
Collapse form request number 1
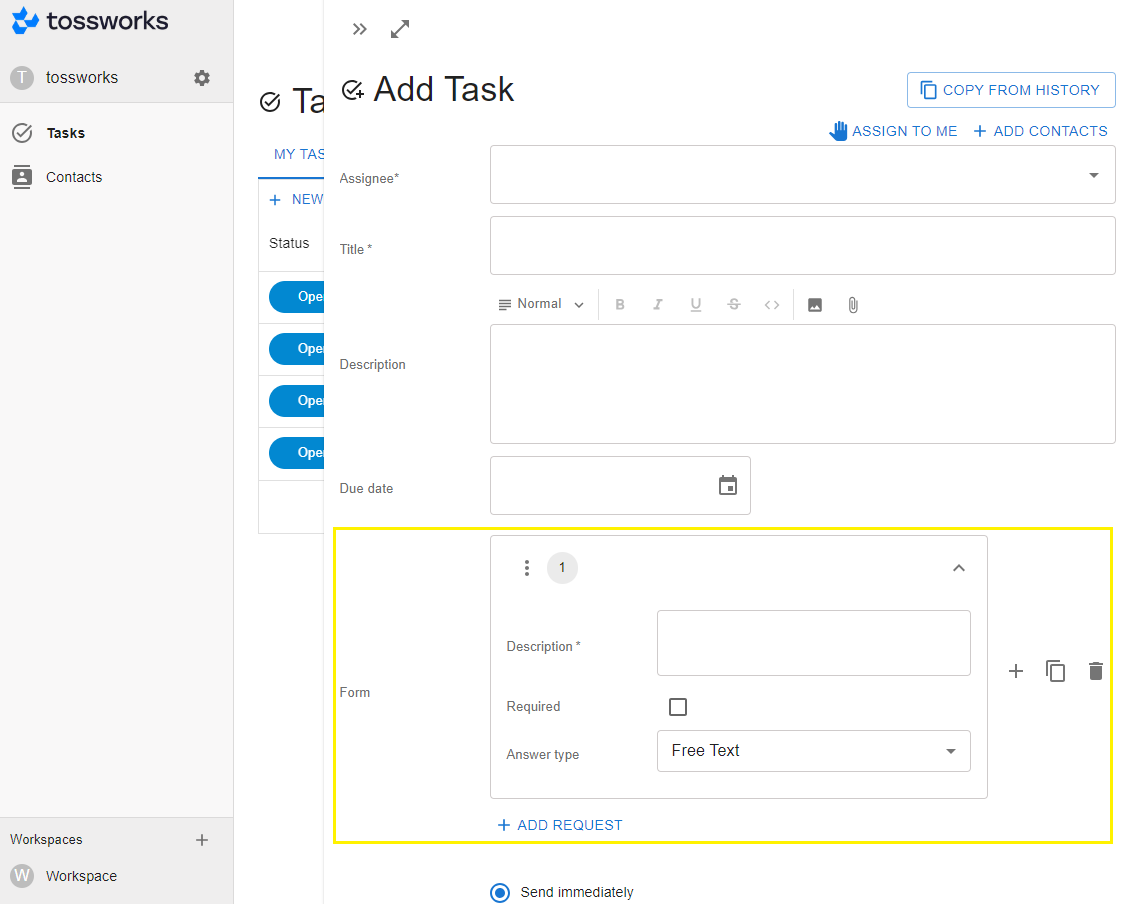pos(959,568)
